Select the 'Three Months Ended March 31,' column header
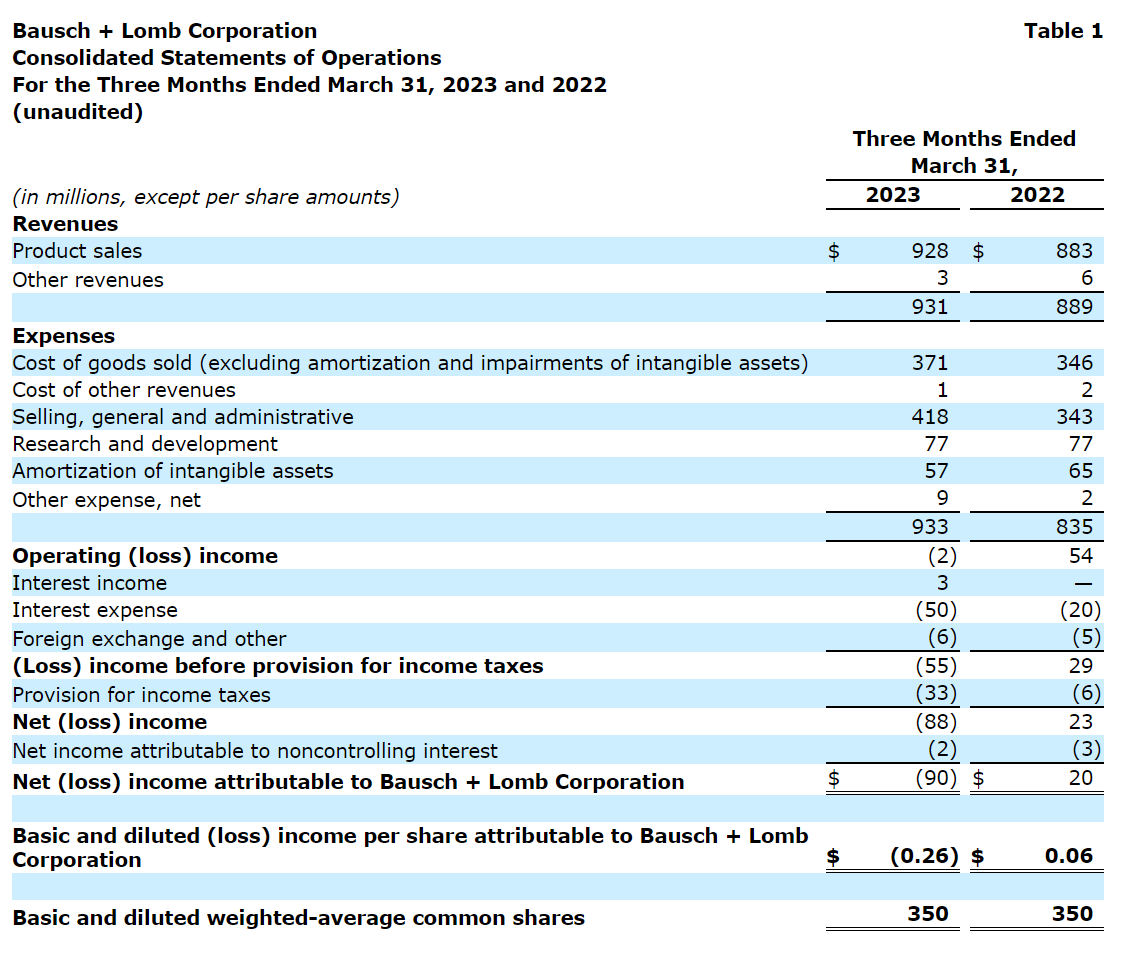Image resolution: width=1127 pixels, height=954 pixels. [964, 152]
